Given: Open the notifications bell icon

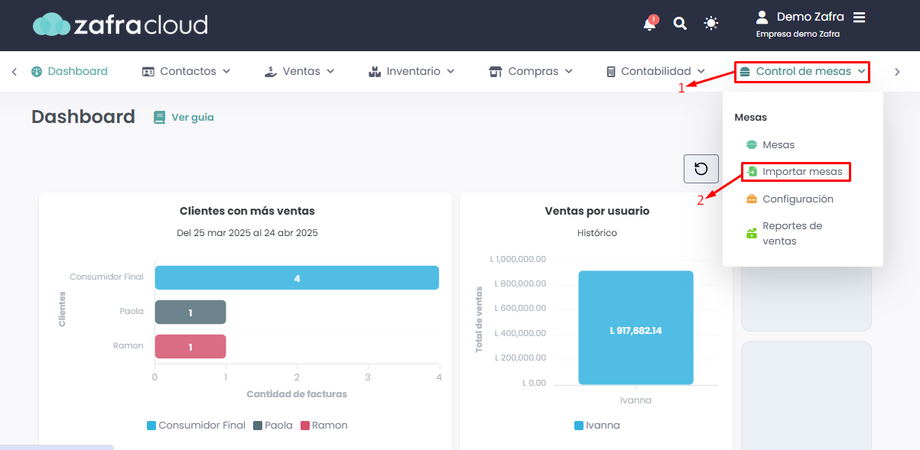Looking at the screenshot, I should pos(650,24).
